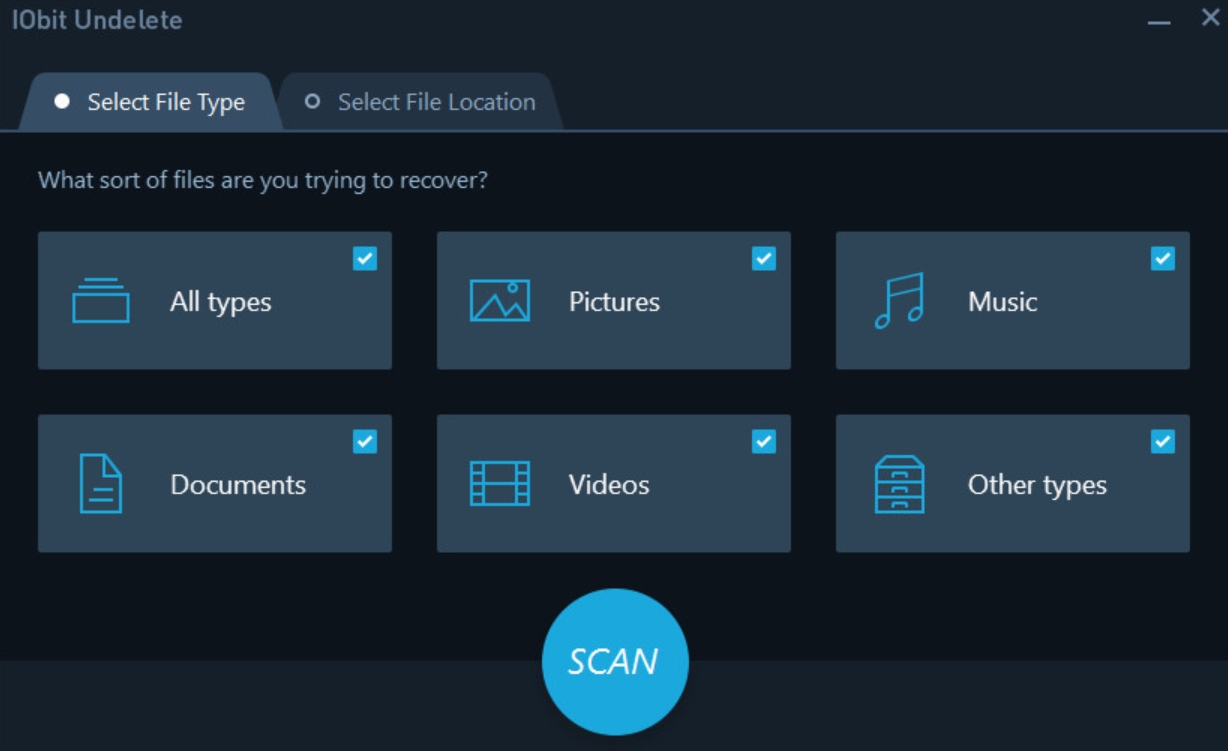Choose the Documents label
This screenshot has width=1228, height=751.
tap(238, 485)
